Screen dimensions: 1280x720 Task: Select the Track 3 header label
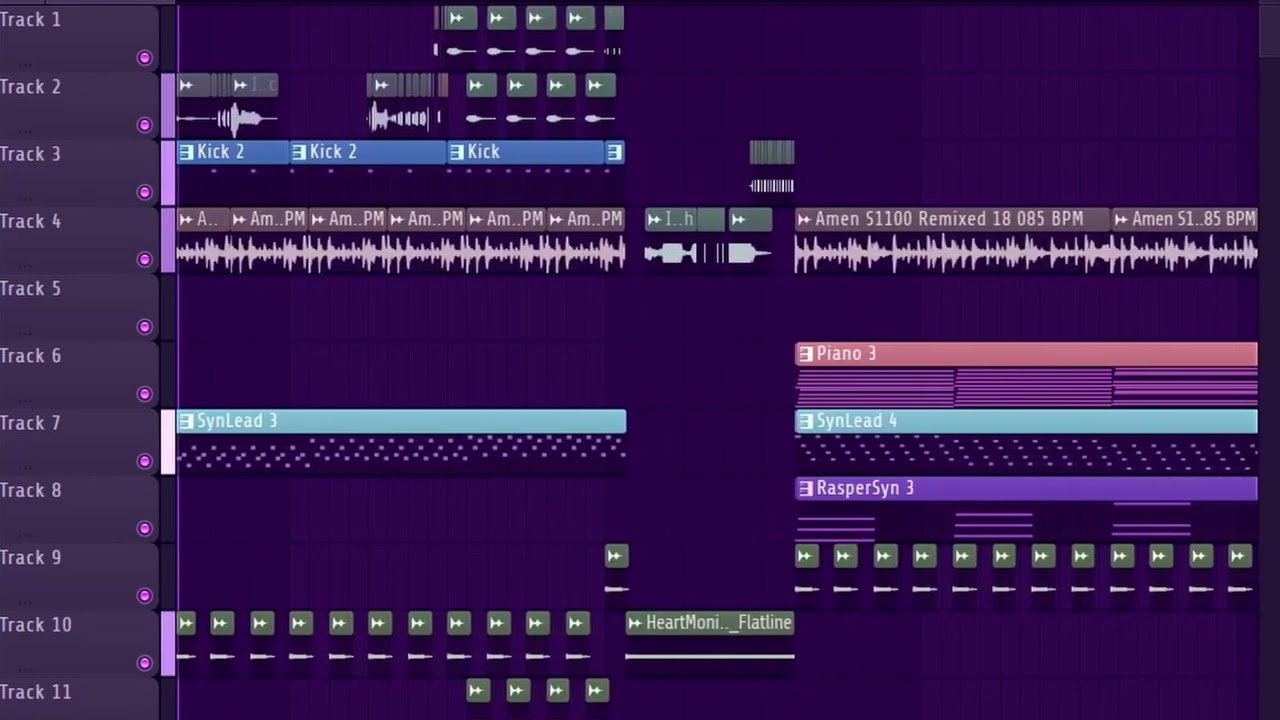coord(30,154)
